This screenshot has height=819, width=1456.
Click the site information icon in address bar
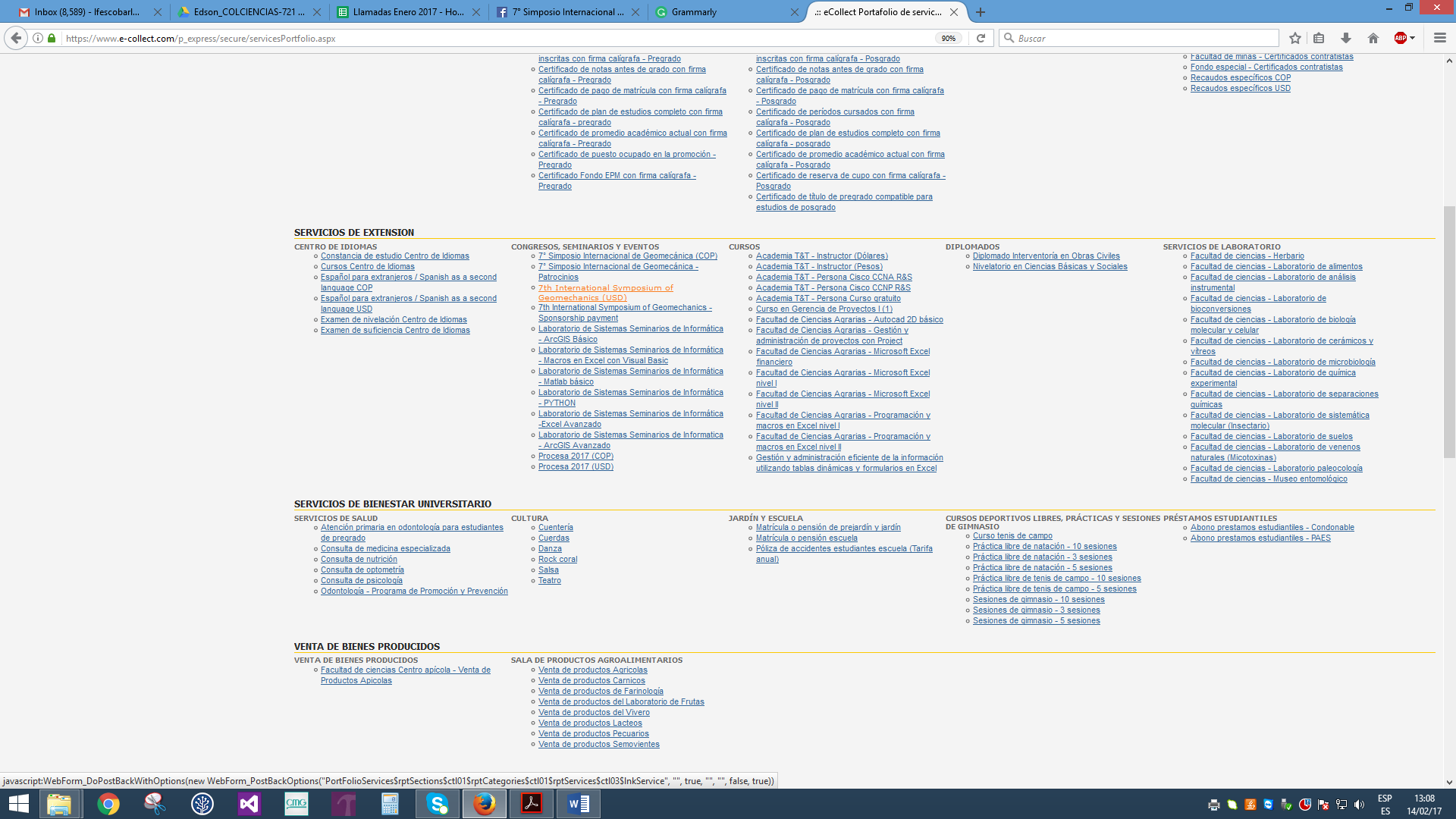[37, 38]
